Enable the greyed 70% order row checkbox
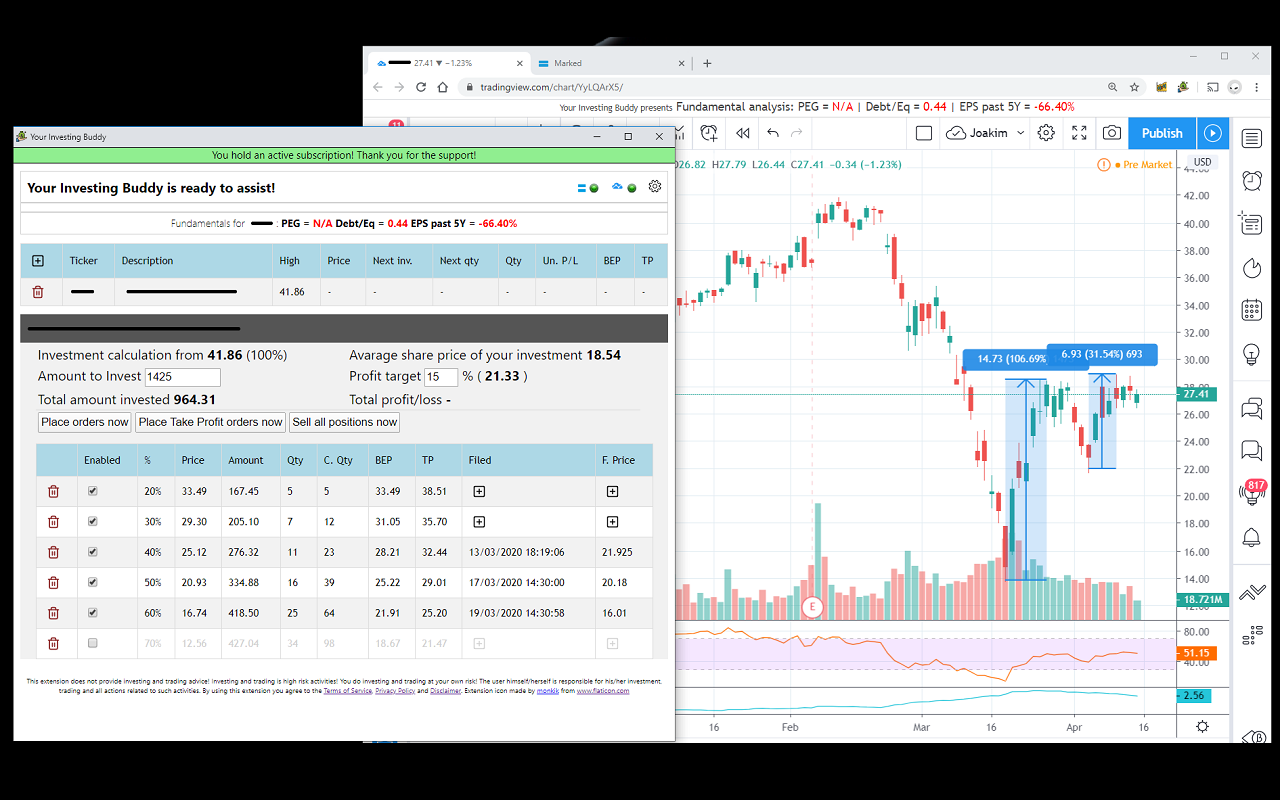The height and width of the screenshot is (800, 1280). (x=93, y=643)
